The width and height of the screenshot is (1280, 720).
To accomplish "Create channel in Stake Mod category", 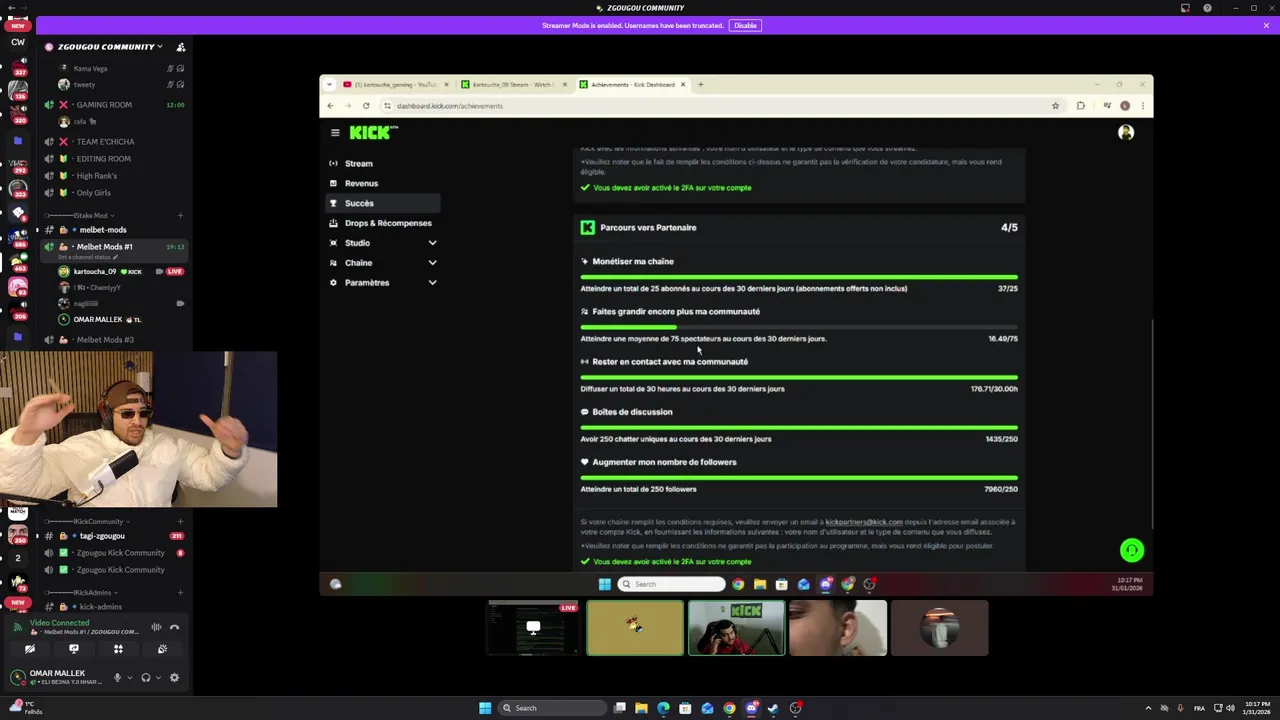I will (x=180, y=215).
